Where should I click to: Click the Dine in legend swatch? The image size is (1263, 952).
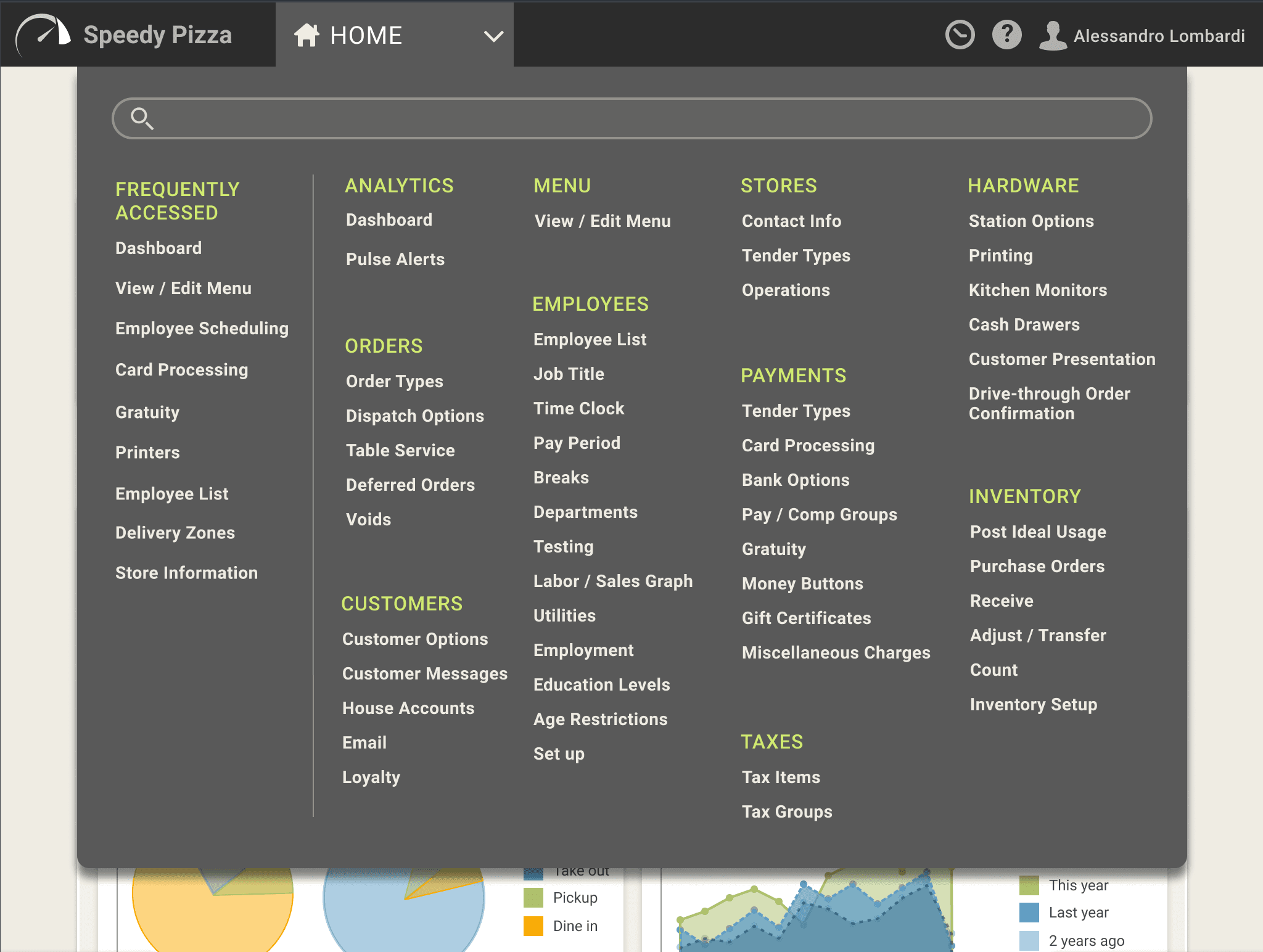pos(533,926)
